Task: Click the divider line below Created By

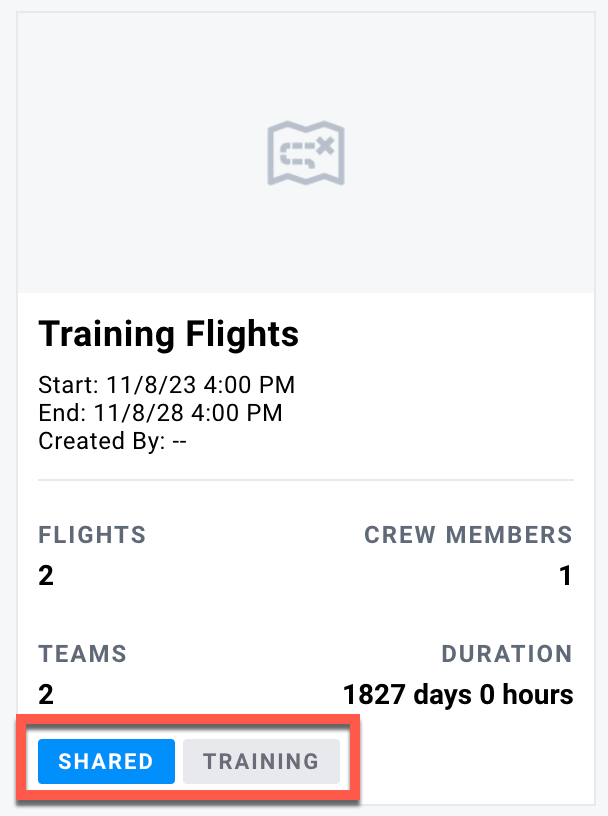Action: click(306, 480)
